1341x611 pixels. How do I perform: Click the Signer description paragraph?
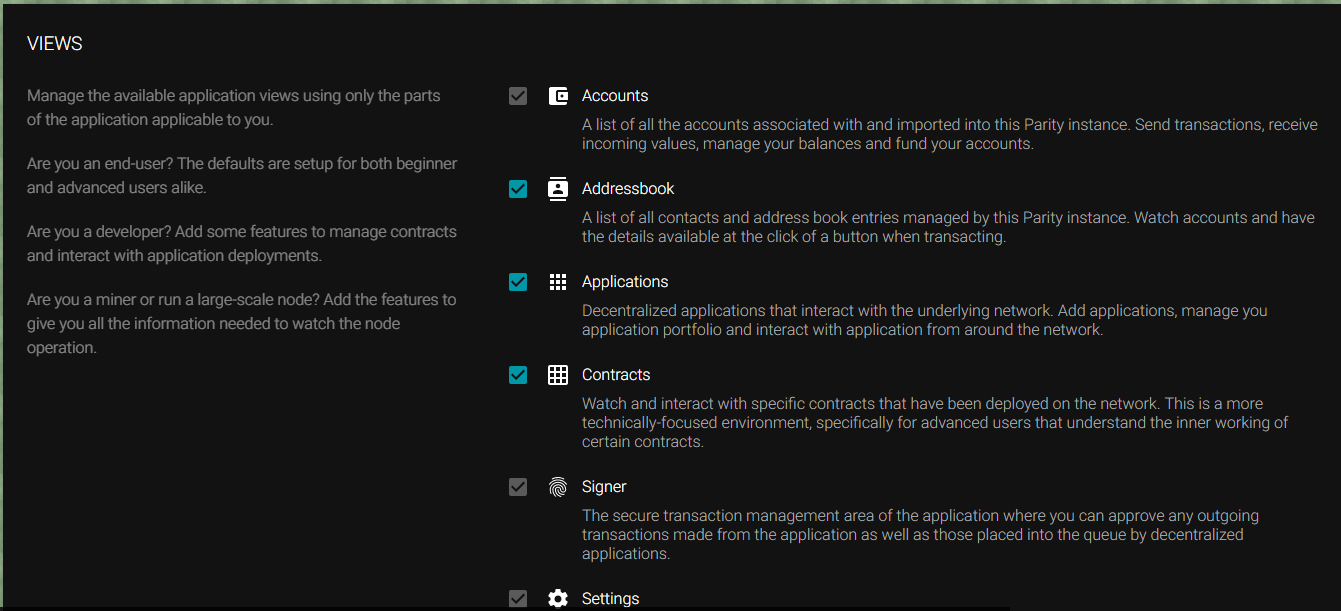[x=920, y=534]
